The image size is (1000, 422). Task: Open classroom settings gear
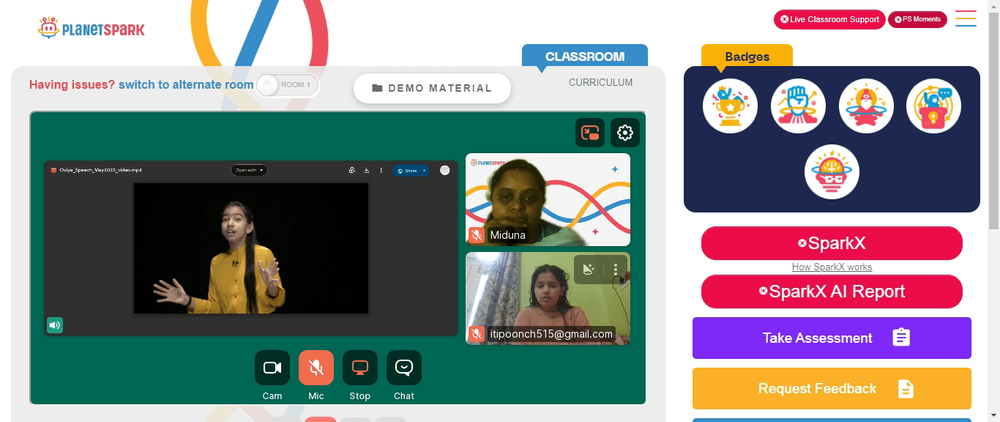click(625, 133)
